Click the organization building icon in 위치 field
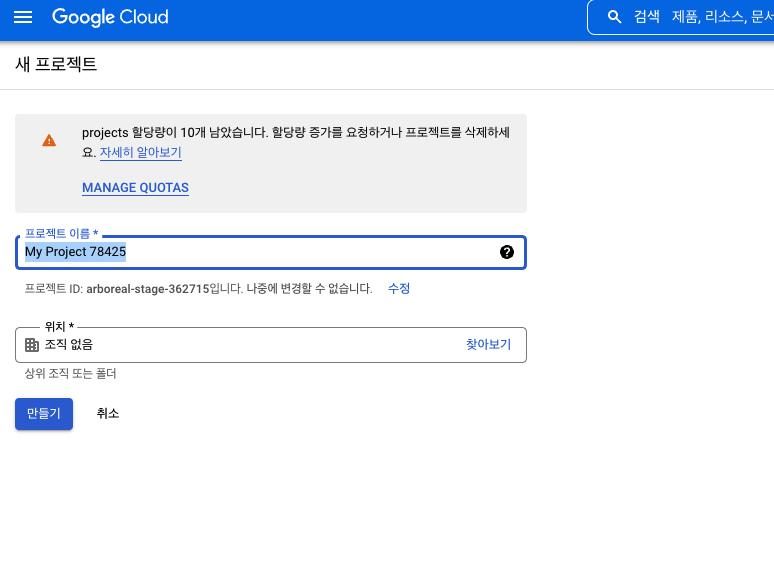Image resolution: width=774 pixels, height=570 pixels. (32, 345)
